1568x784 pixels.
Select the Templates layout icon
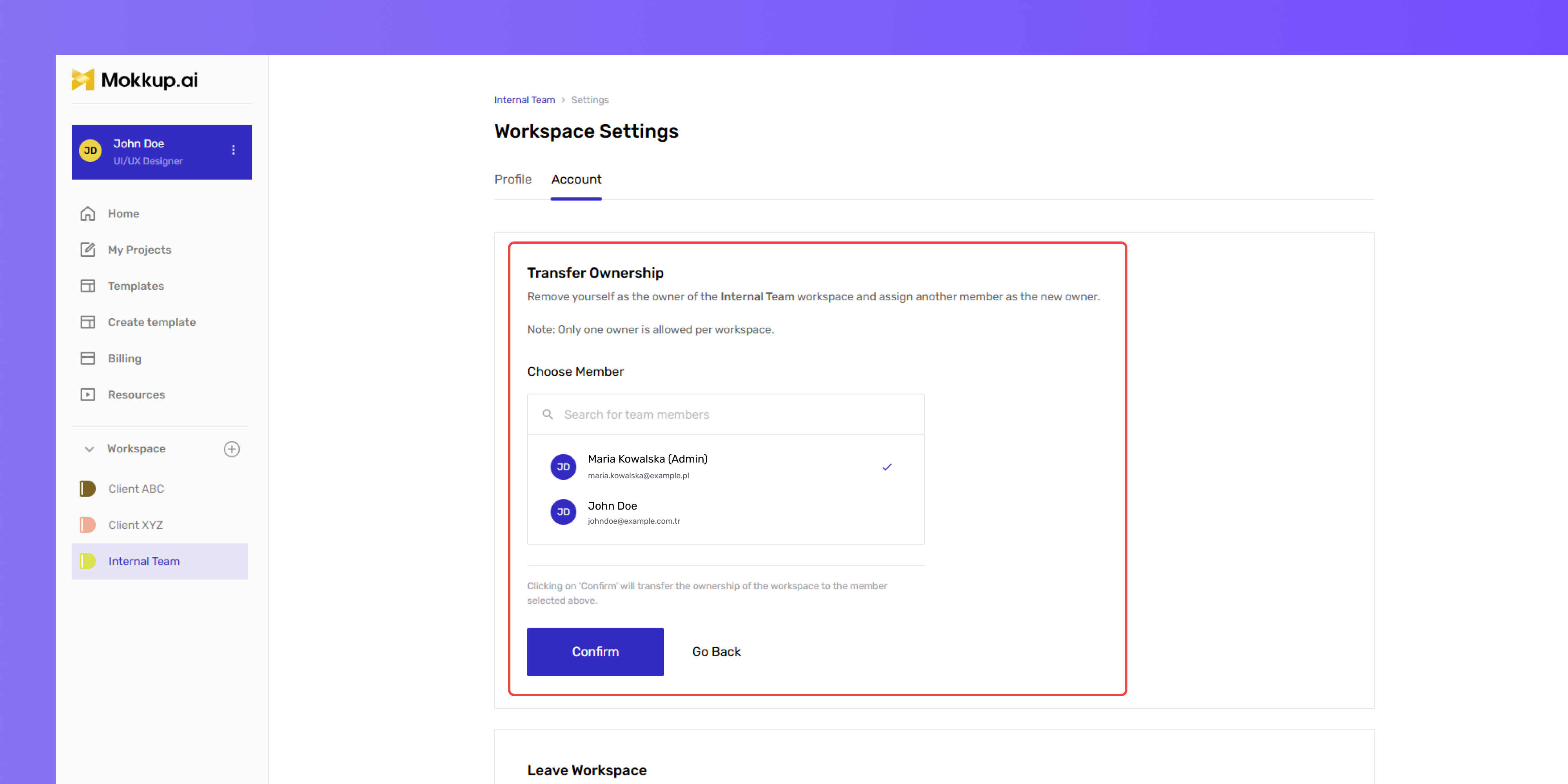pyautogui.click(x=88, y=286)
